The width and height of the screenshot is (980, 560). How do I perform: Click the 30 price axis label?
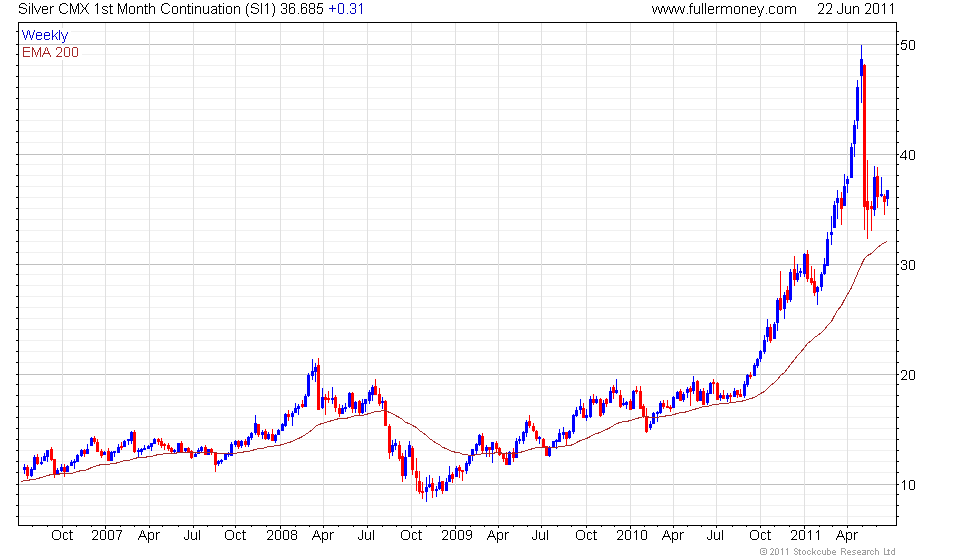908,265
